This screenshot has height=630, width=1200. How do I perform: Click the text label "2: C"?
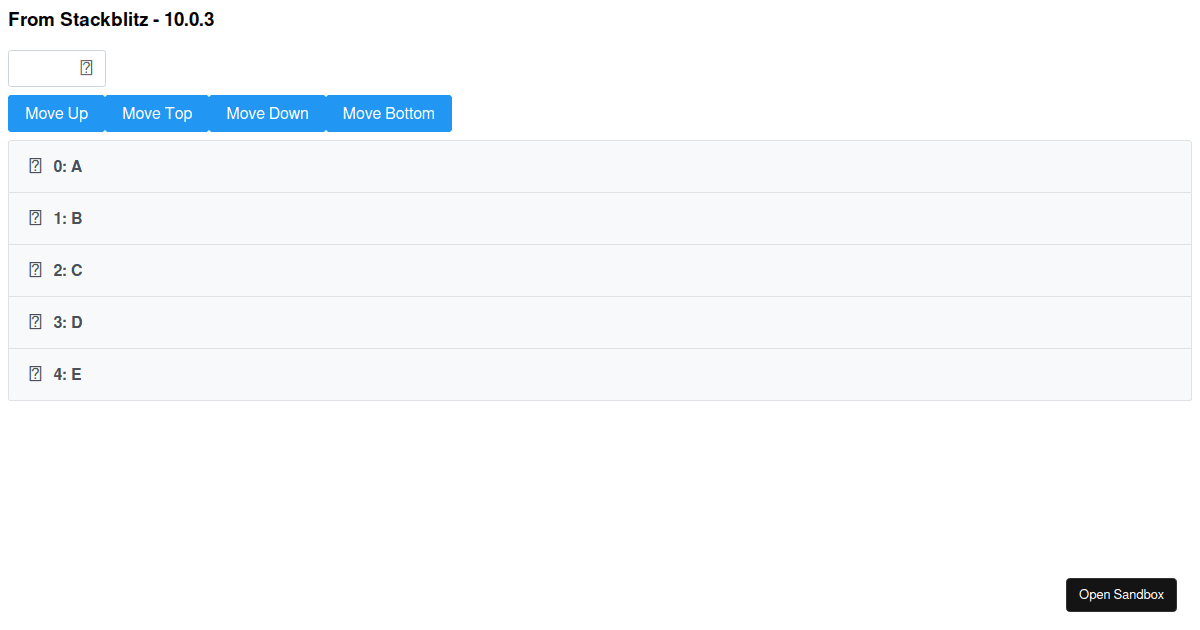pyautogui.click(x=67, y=270)
